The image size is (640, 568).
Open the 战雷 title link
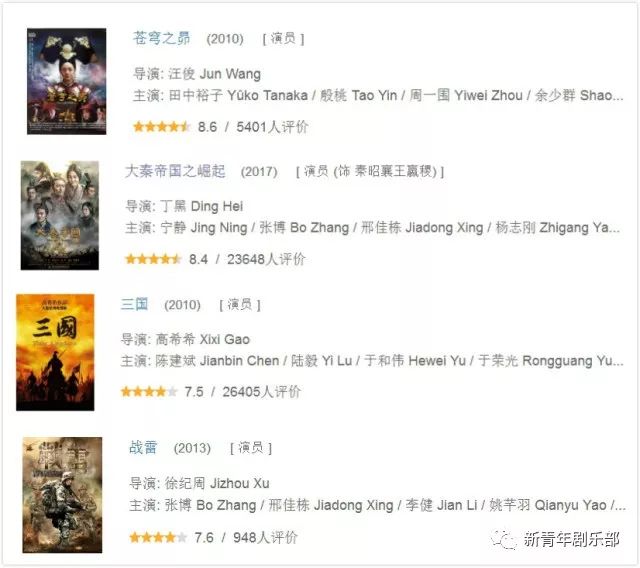pos(143,448)
